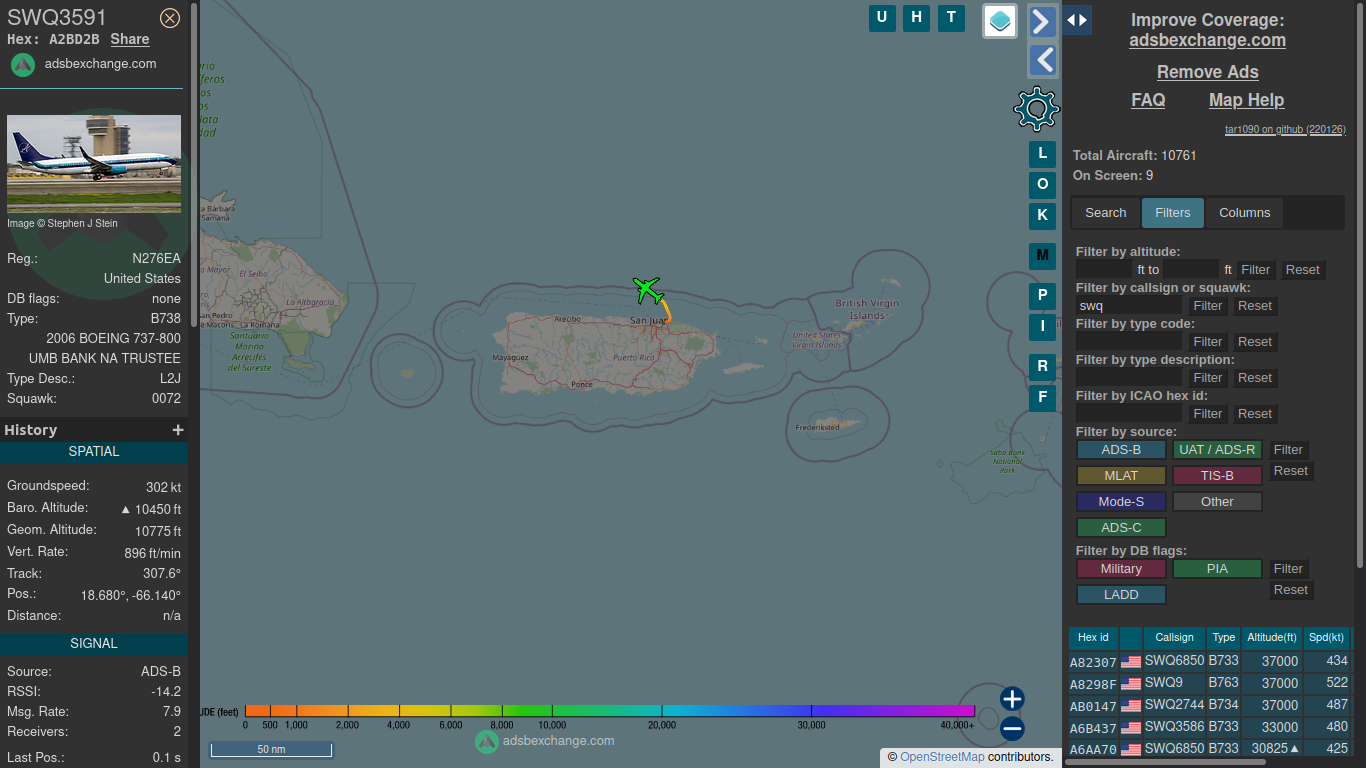Viewport: 1366px width, 768px height.
Task: Toggle the P map button
Action: [1042, 296]
